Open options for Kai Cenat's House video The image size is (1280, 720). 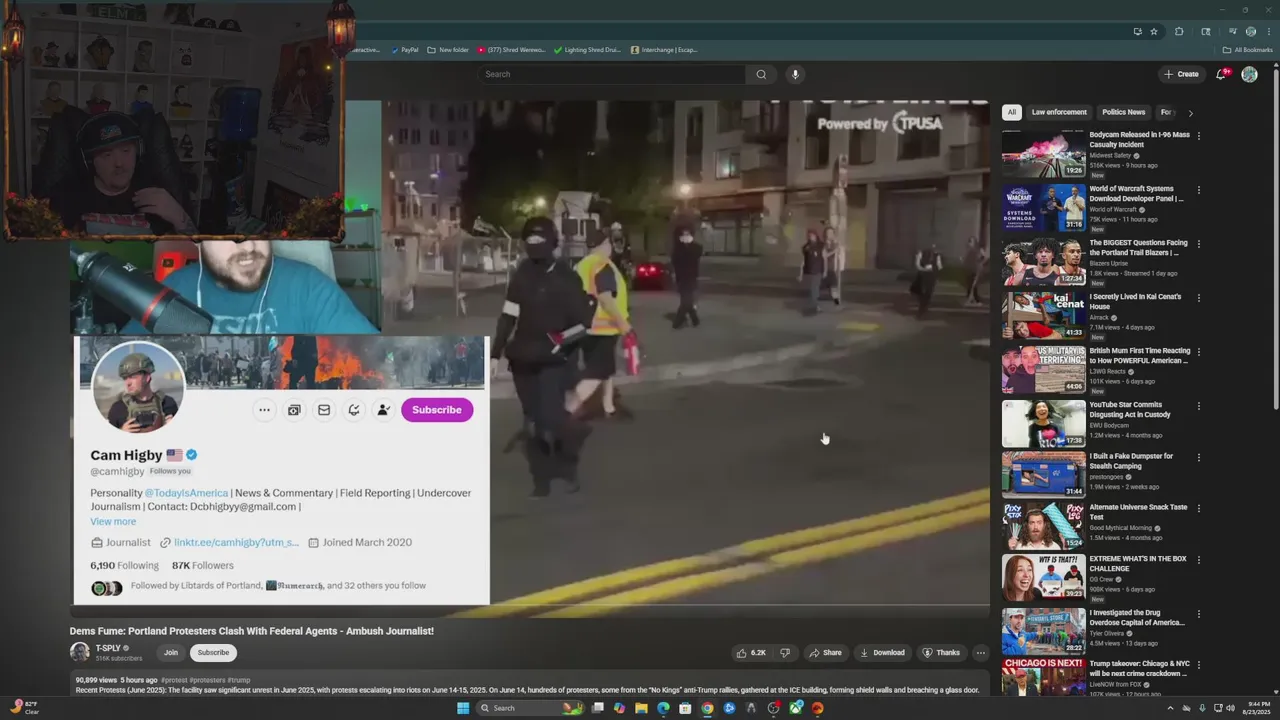(x=1199, y=298)
